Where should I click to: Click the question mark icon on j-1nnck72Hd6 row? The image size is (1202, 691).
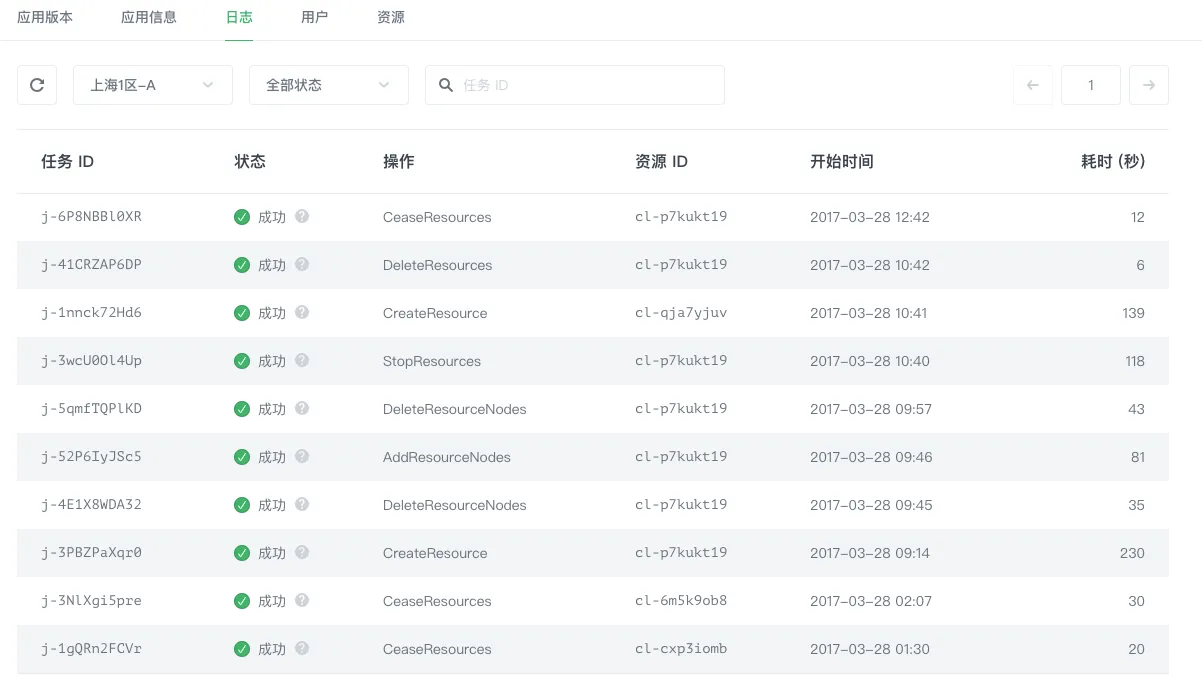[302, 313]
